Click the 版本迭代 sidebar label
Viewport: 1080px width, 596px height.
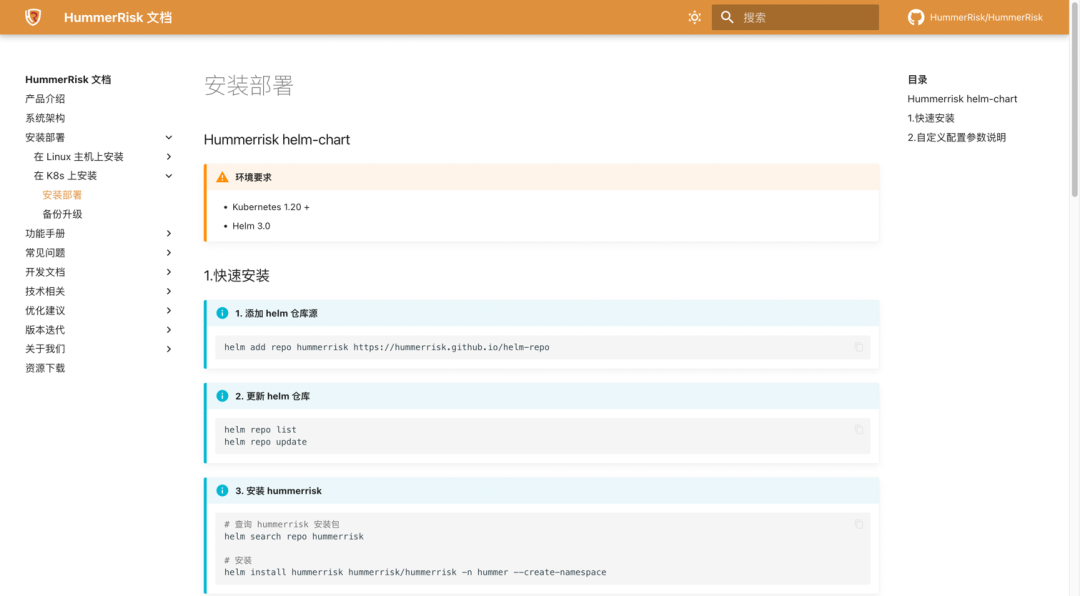coord(45,330)
